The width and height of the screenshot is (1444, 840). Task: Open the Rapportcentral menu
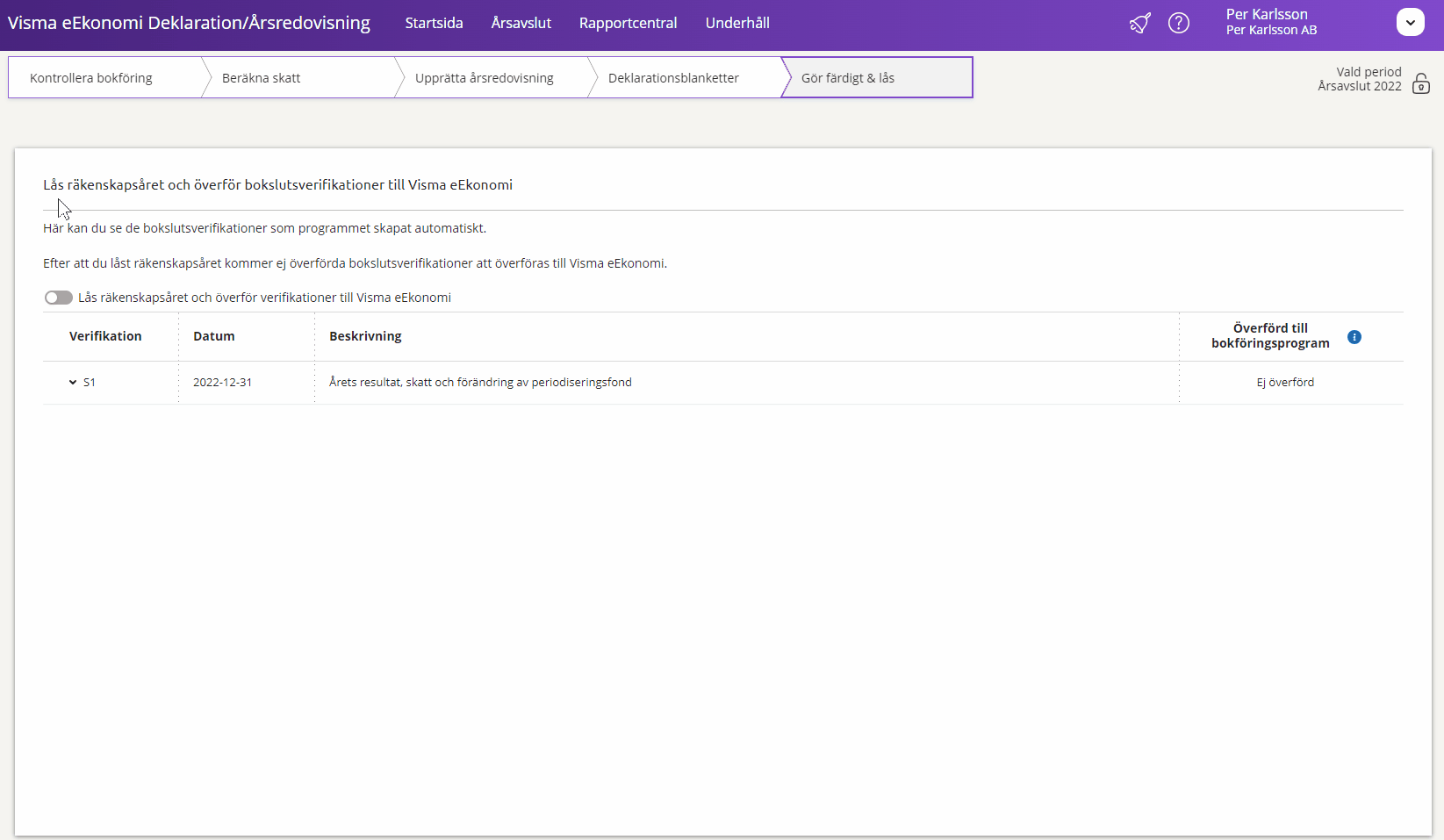628,24
